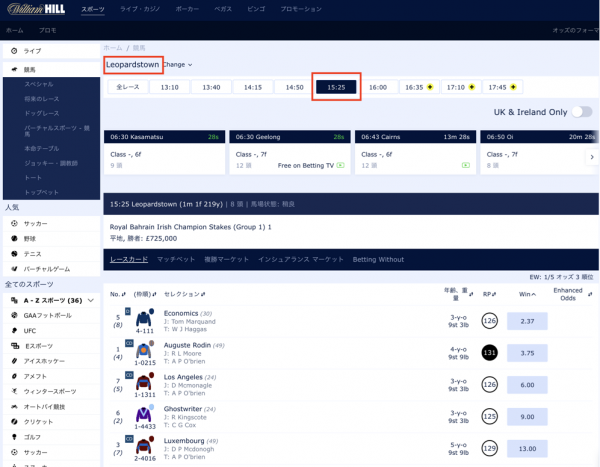The image size is (600, 467).
Task: Open ビンゴ navigation tab
Action: pos(256,9)
